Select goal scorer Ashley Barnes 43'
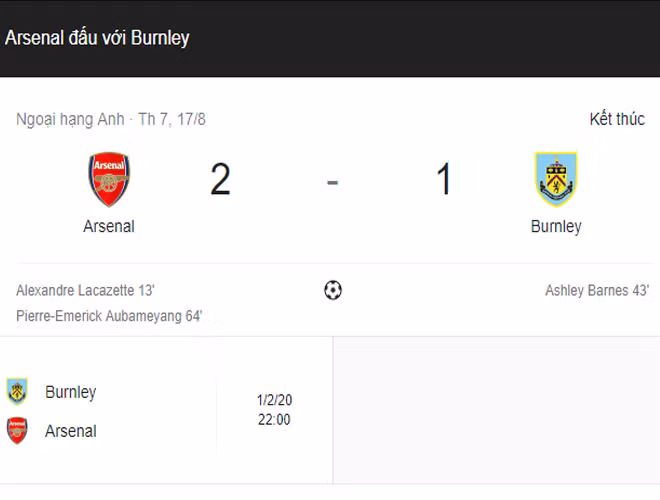Screen dimensions: 660x500 coord(597,291)
